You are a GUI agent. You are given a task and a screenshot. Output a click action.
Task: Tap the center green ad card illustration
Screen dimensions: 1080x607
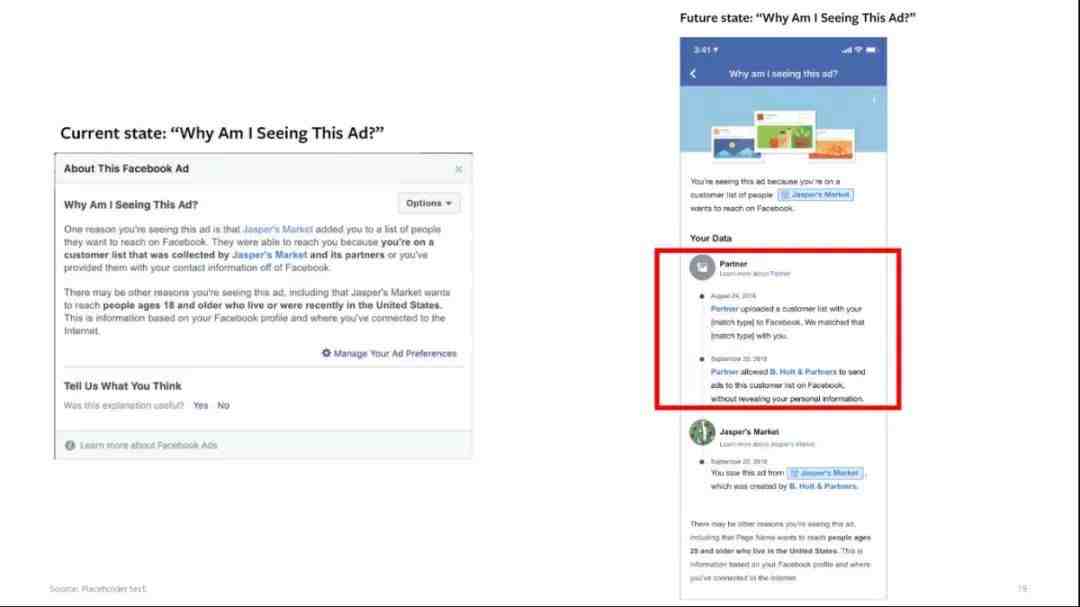(785, 130)
